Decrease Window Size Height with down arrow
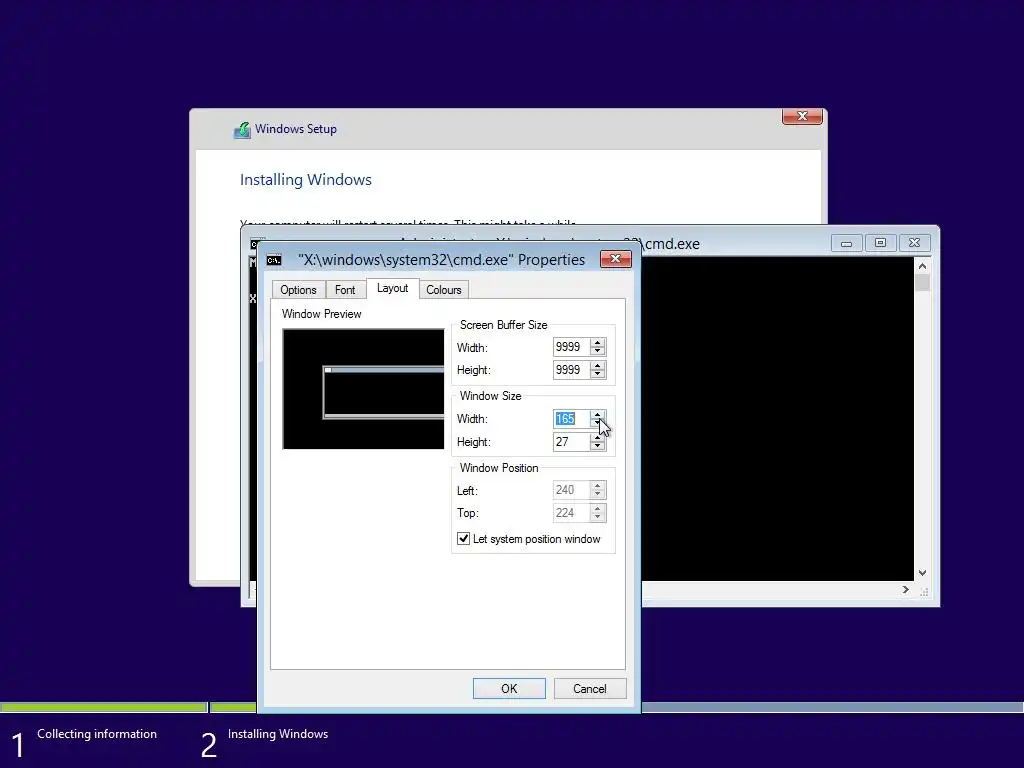Image resolution: width=1024 pixels, height=768 pixels. [x=598, y=447]
